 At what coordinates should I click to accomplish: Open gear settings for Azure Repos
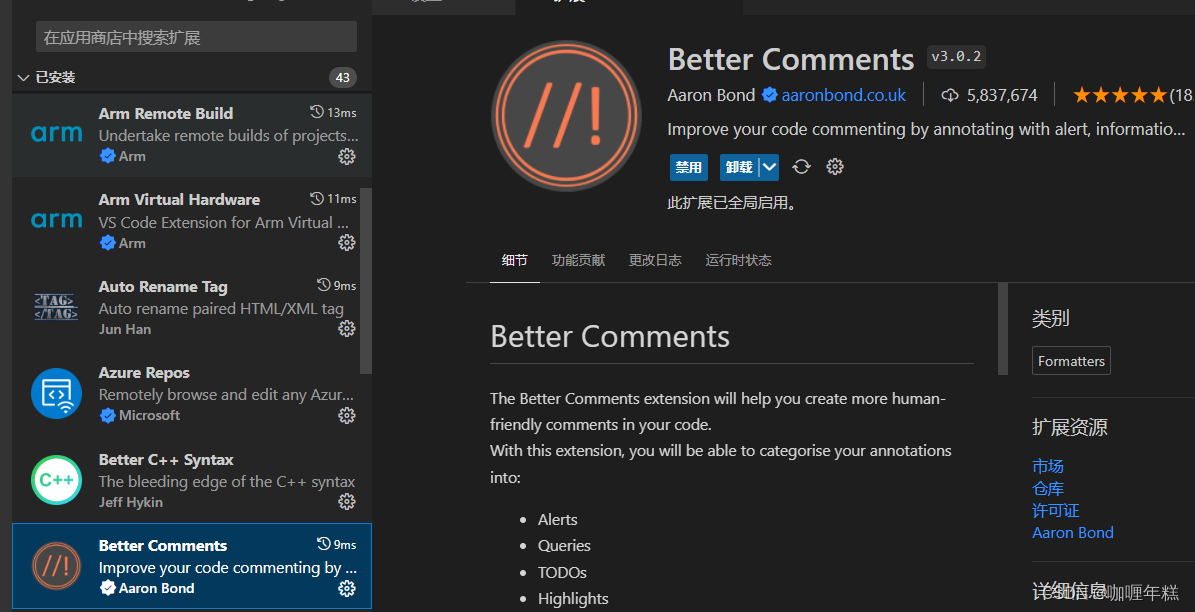click(x=347, y=415)
